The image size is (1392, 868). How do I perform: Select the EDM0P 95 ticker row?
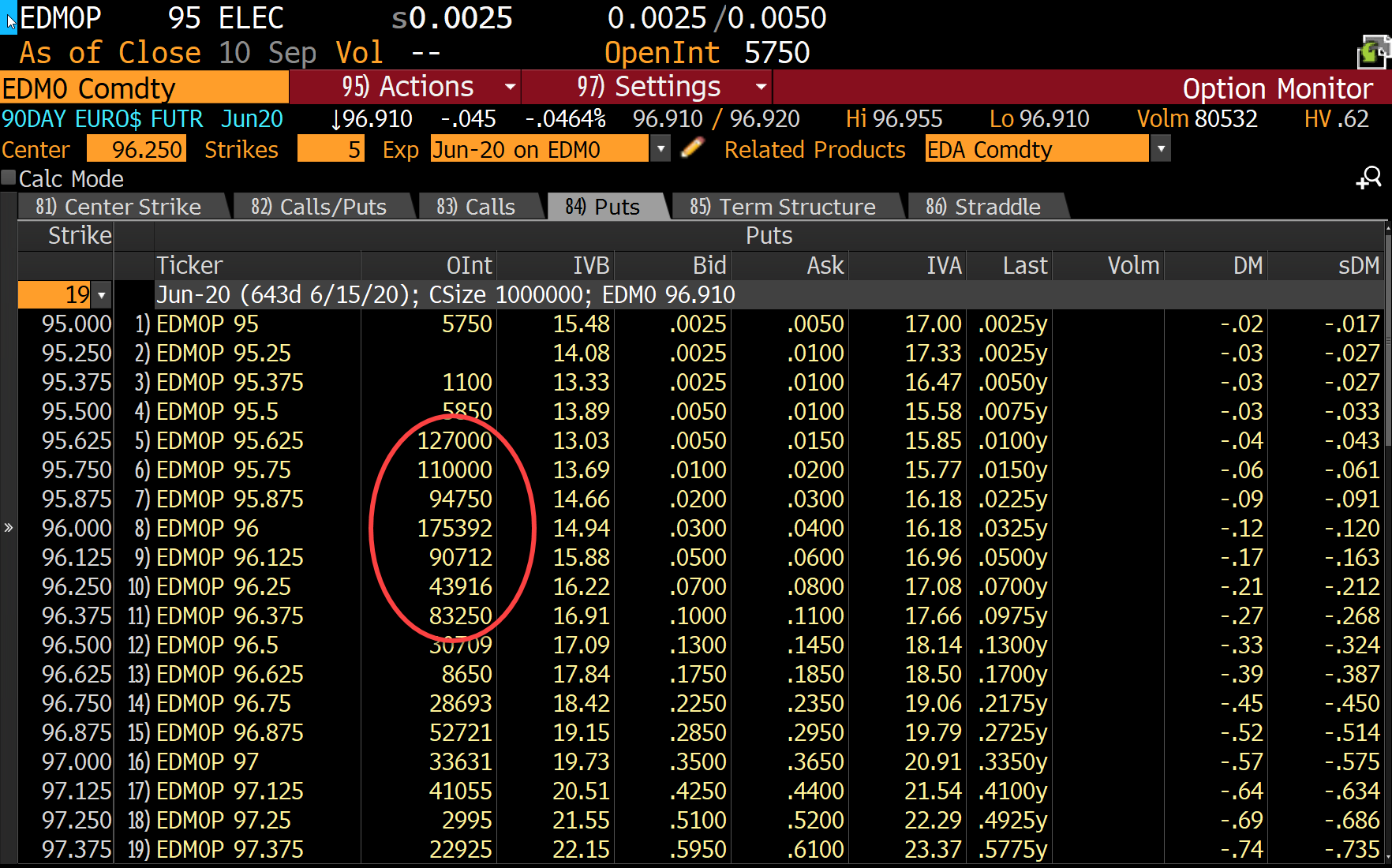pos(208,324)
